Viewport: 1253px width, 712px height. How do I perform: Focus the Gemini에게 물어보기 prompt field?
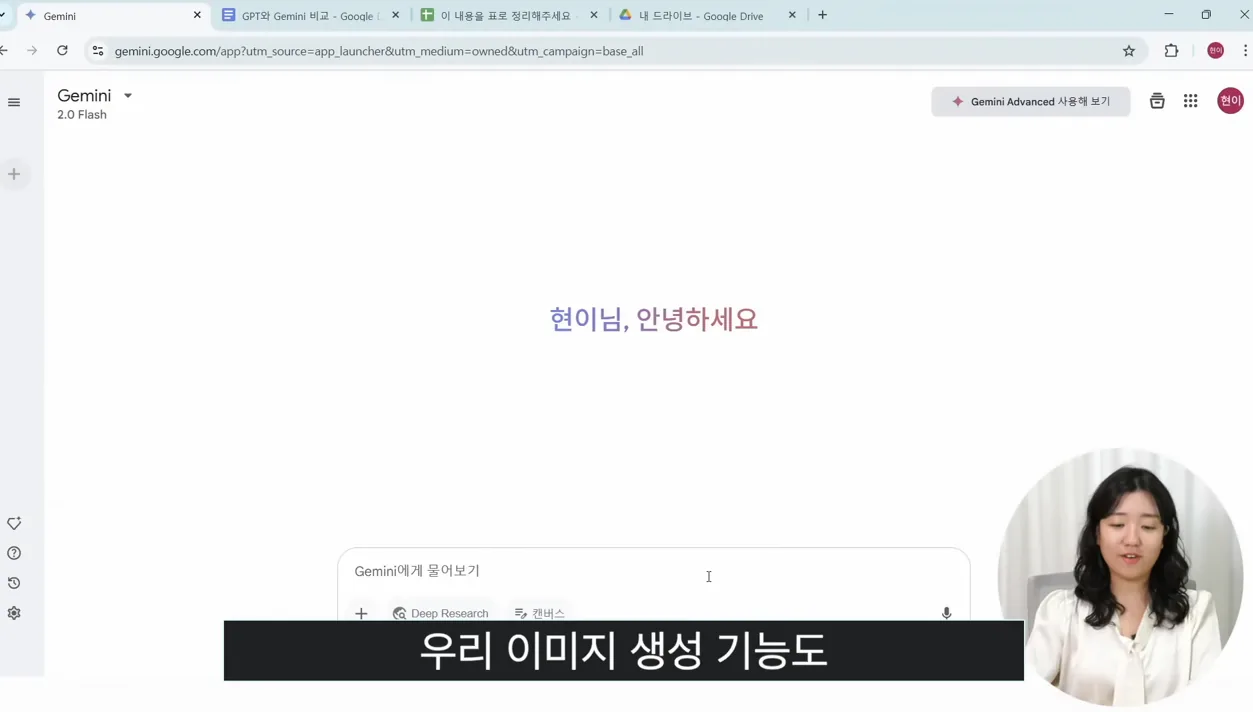653,571
